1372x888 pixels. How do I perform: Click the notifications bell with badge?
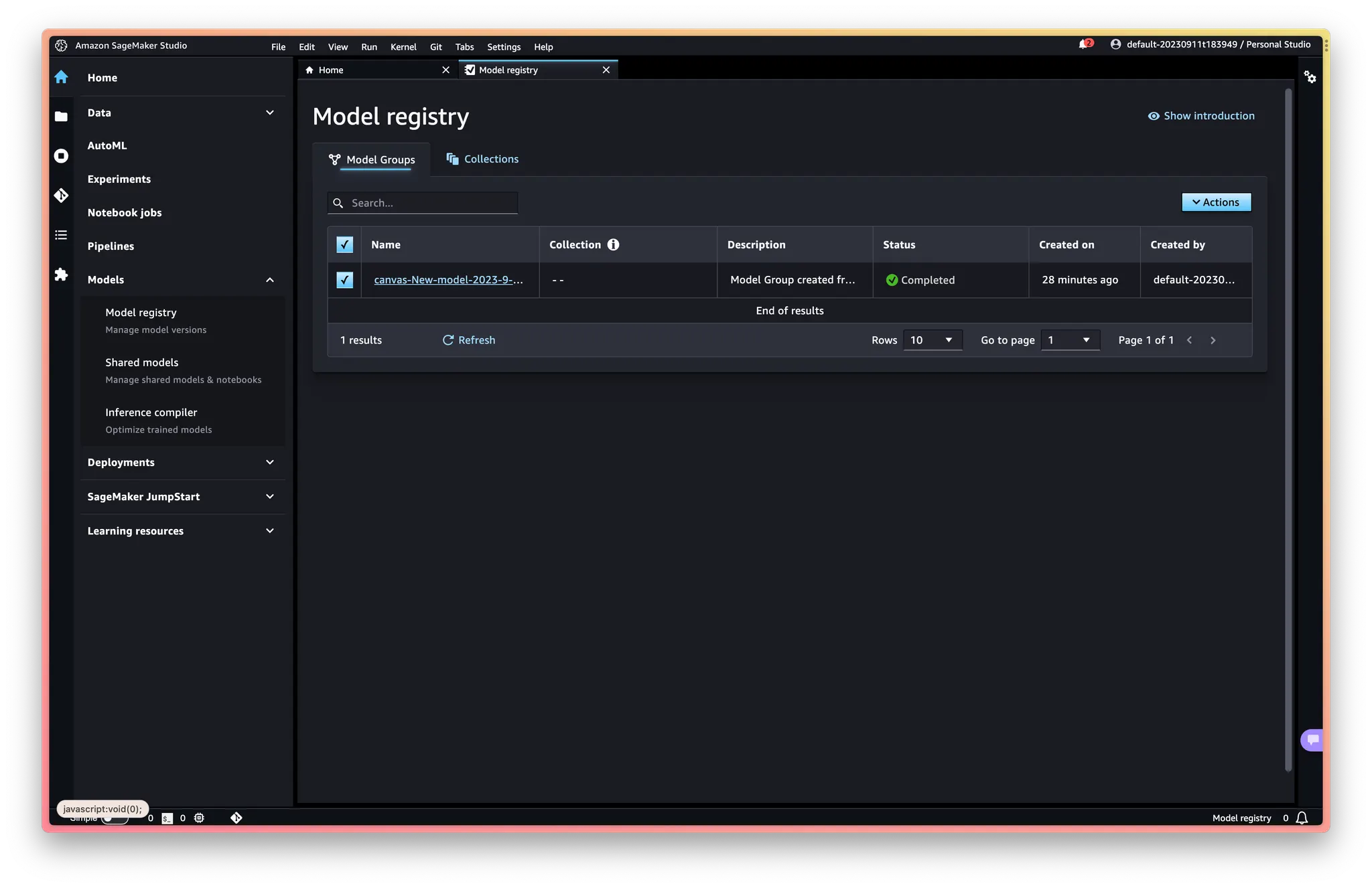point(1085,44)
